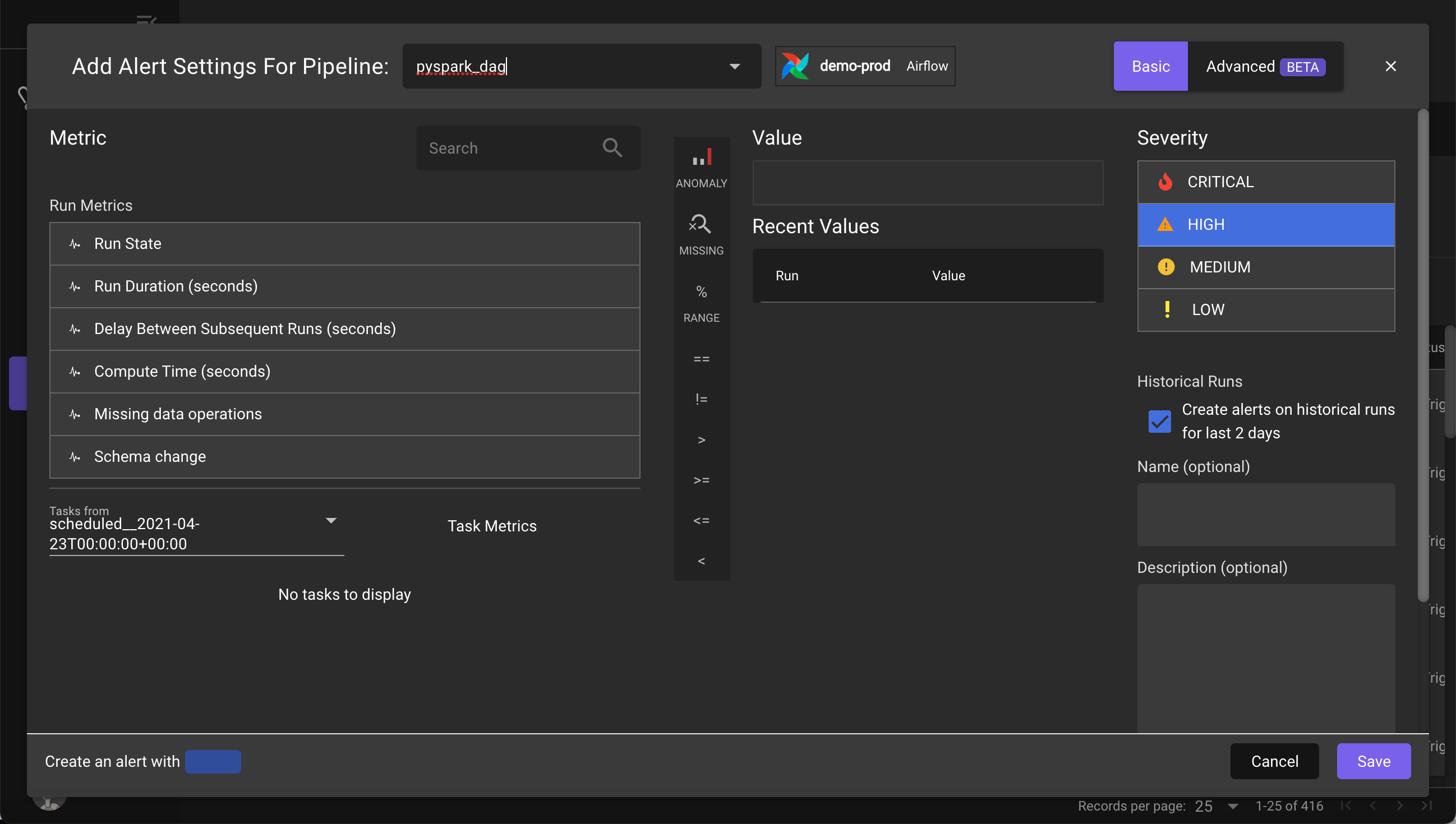Open the Tasks from run dropdown

pos(330,521)
